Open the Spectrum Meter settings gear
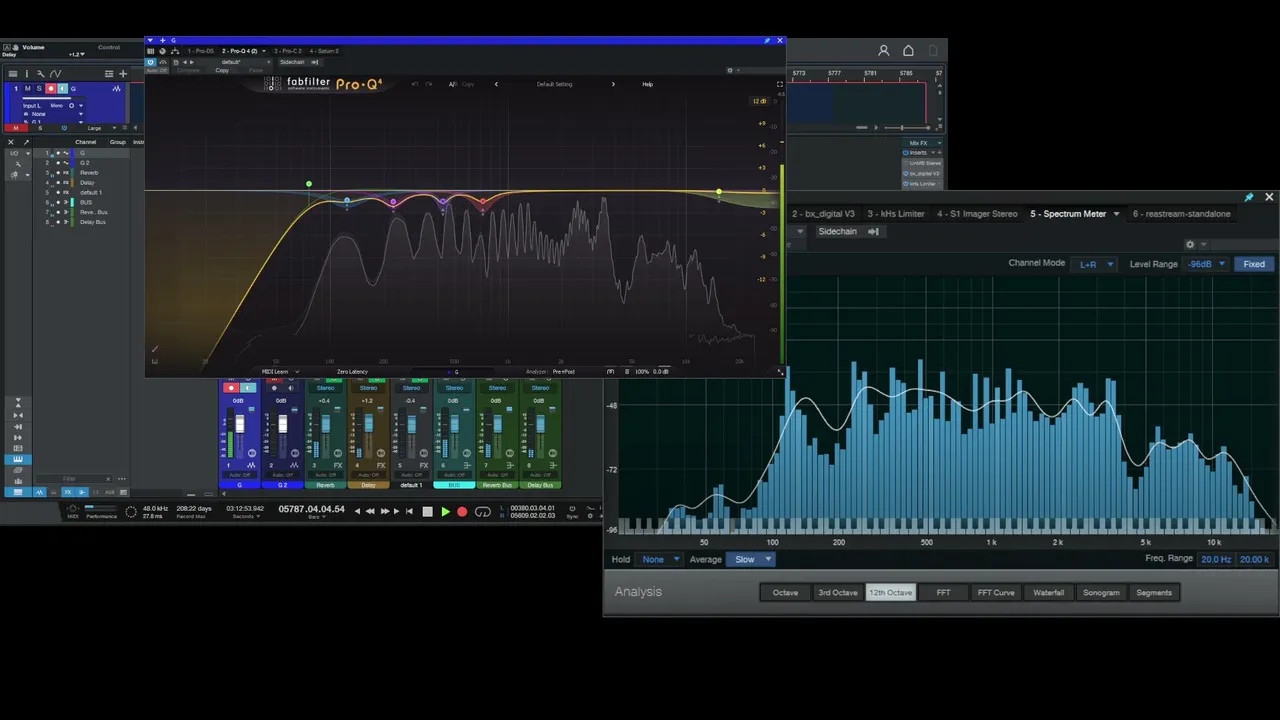 pos(1190,245)
